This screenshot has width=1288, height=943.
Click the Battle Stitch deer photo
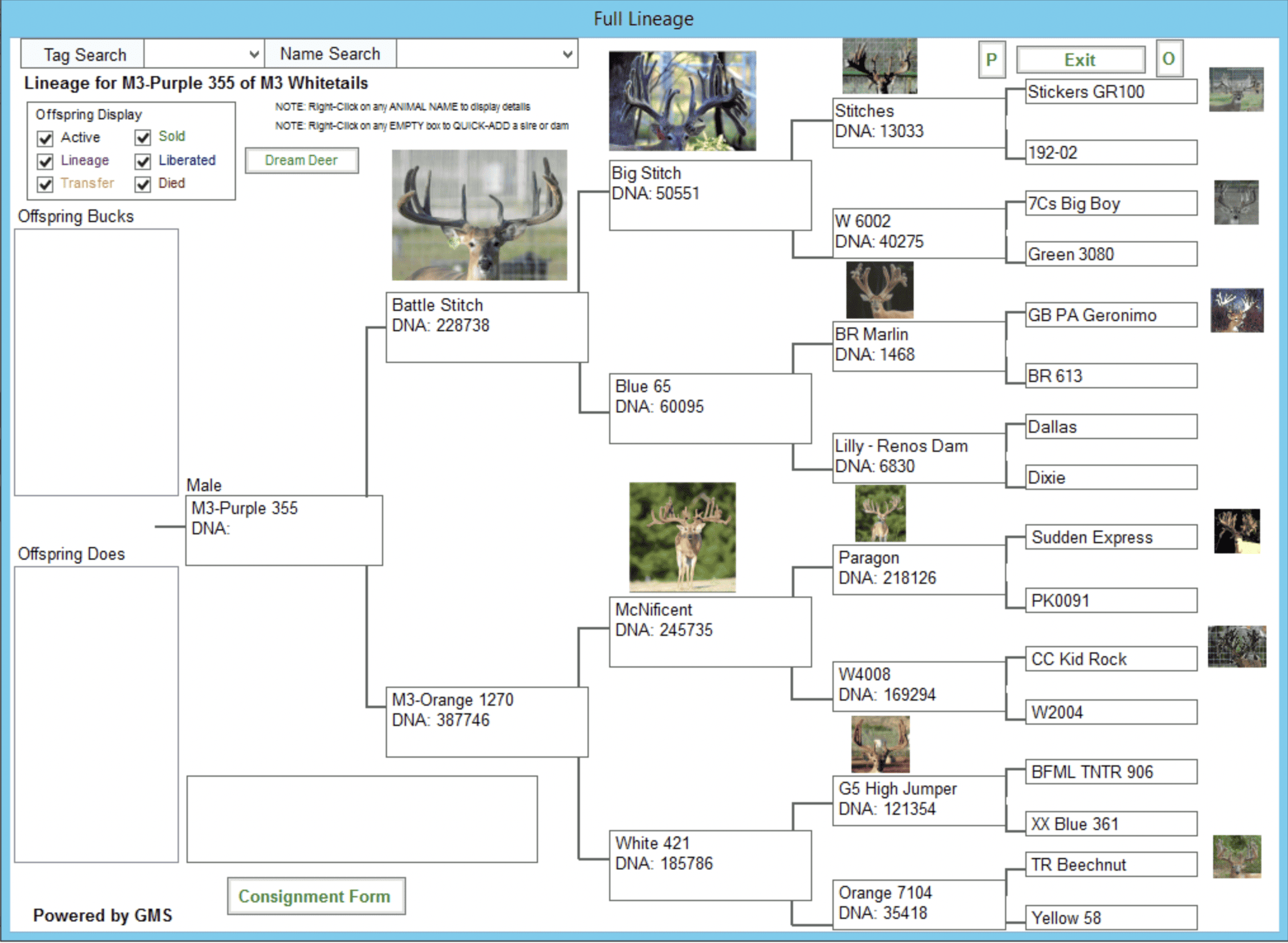[479, 214]
